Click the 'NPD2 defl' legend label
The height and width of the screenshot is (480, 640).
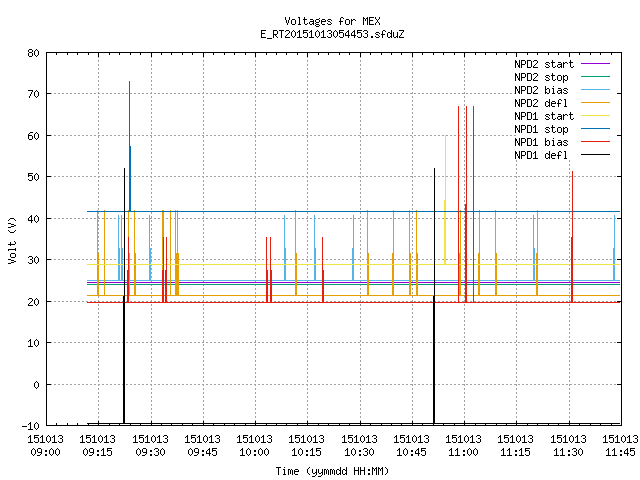pyautogui.click(x=541, y=103)
